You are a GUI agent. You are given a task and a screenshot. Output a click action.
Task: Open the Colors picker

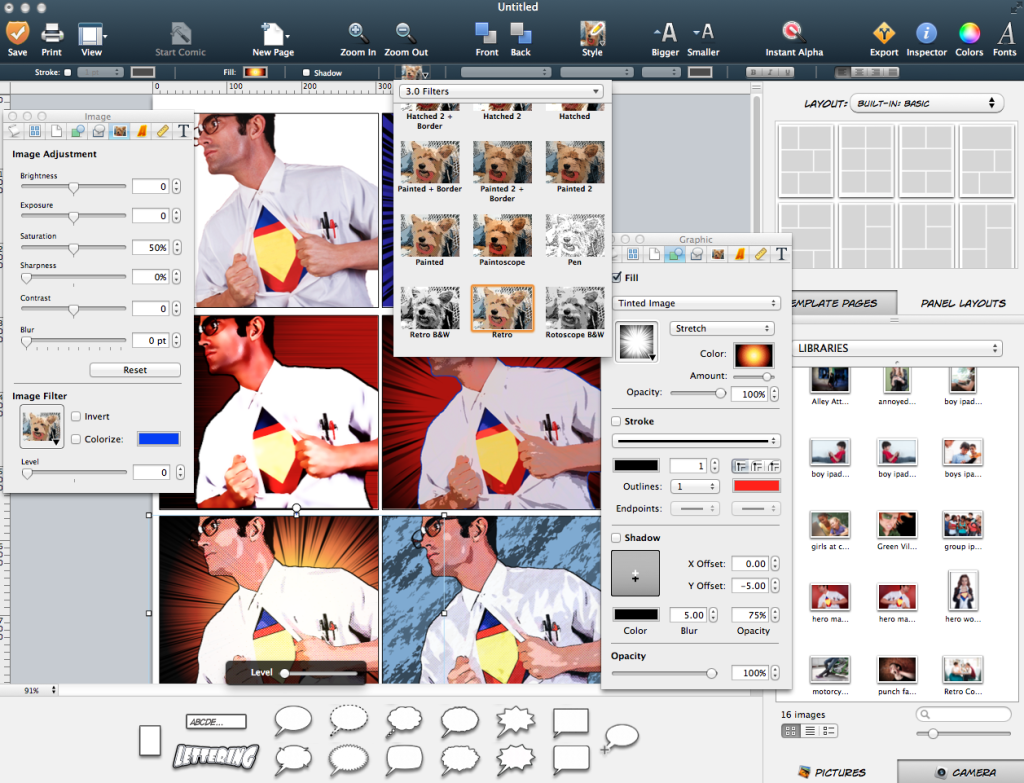pos(969,33)
